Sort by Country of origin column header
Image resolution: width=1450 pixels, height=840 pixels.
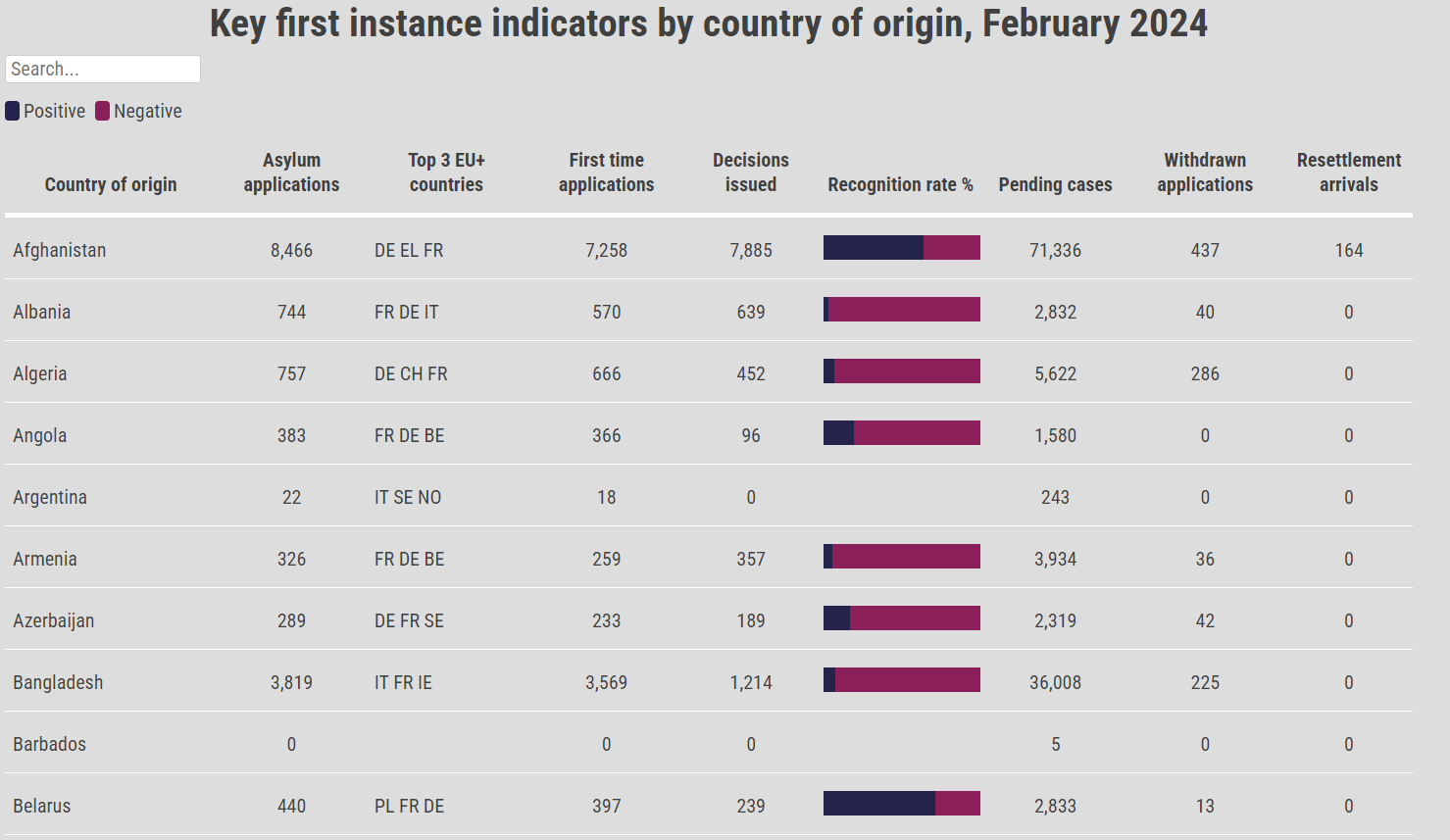(111, 184)
